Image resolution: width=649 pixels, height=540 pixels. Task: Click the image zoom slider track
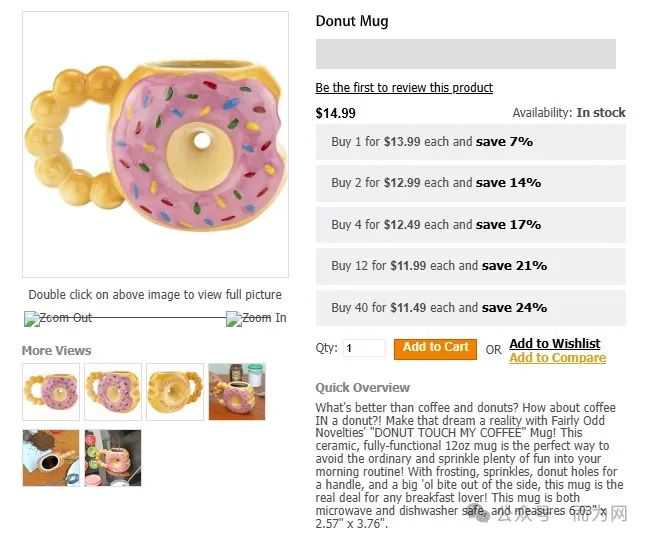coord(160,318)
